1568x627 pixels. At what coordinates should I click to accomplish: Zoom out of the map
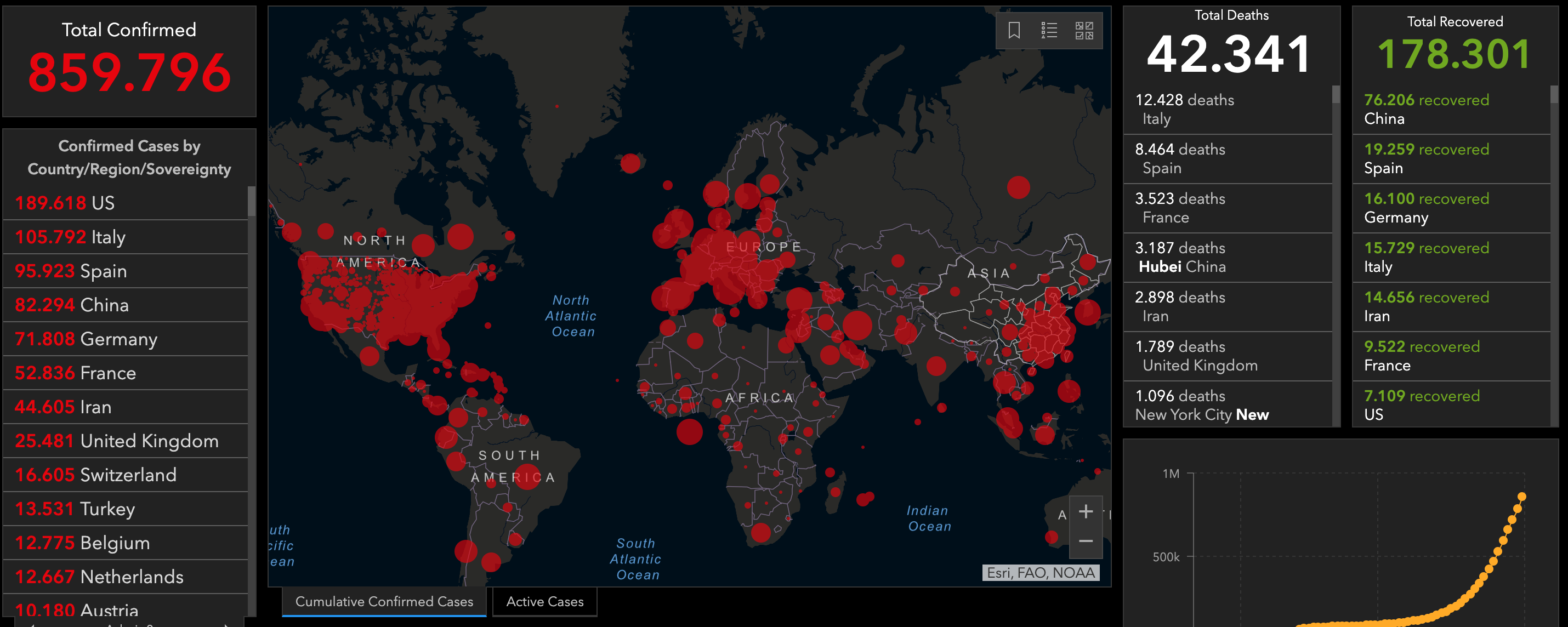coord(1086,541)
